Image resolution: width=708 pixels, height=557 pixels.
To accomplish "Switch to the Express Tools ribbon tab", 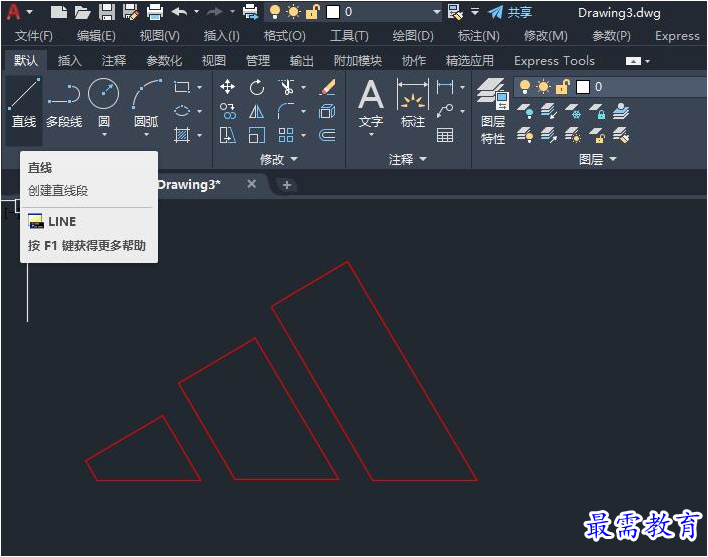I will click(x=554, y=60).
